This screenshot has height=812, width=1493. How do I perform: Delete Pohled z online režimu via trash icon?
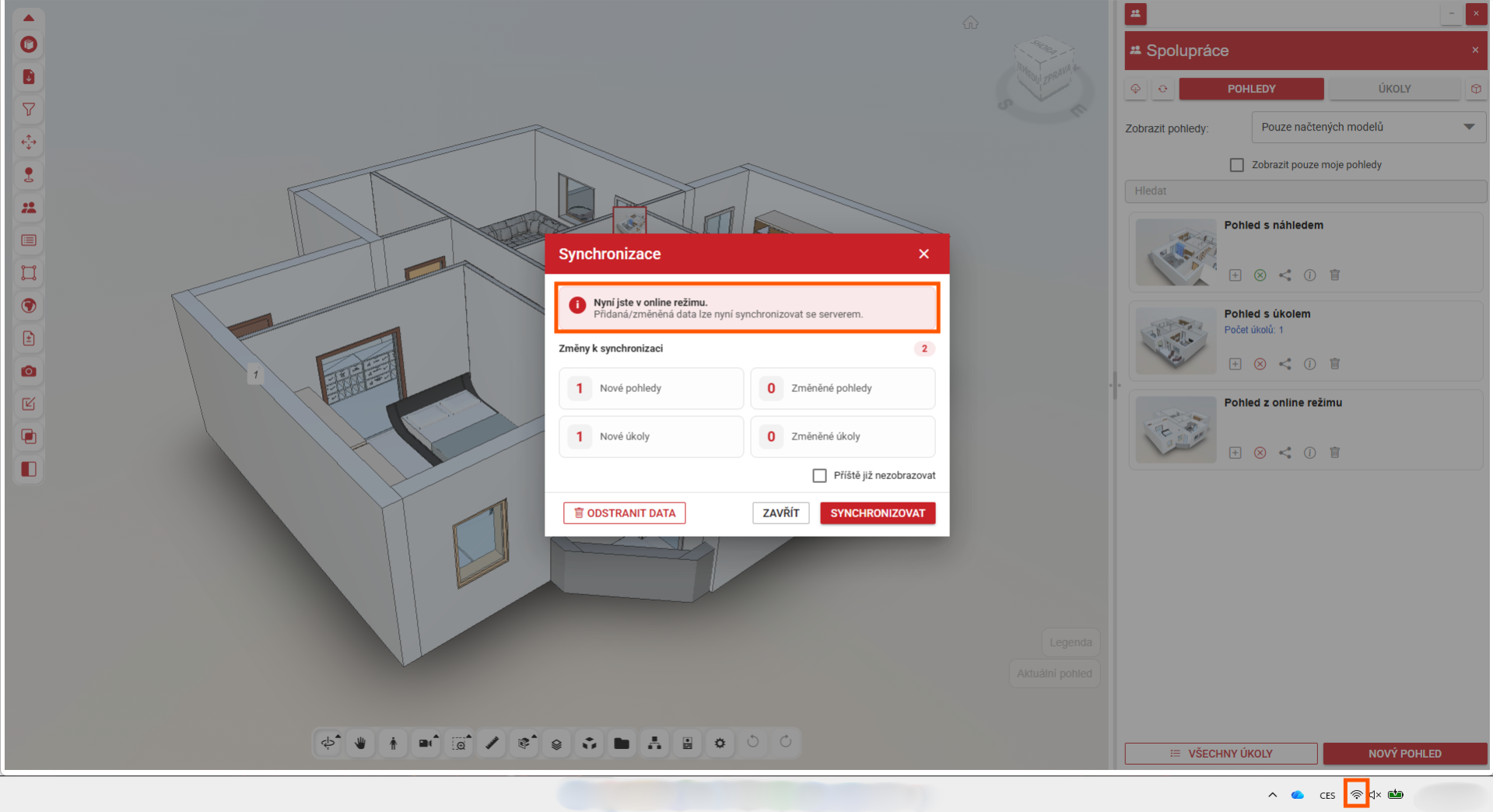coord(1334,453)
